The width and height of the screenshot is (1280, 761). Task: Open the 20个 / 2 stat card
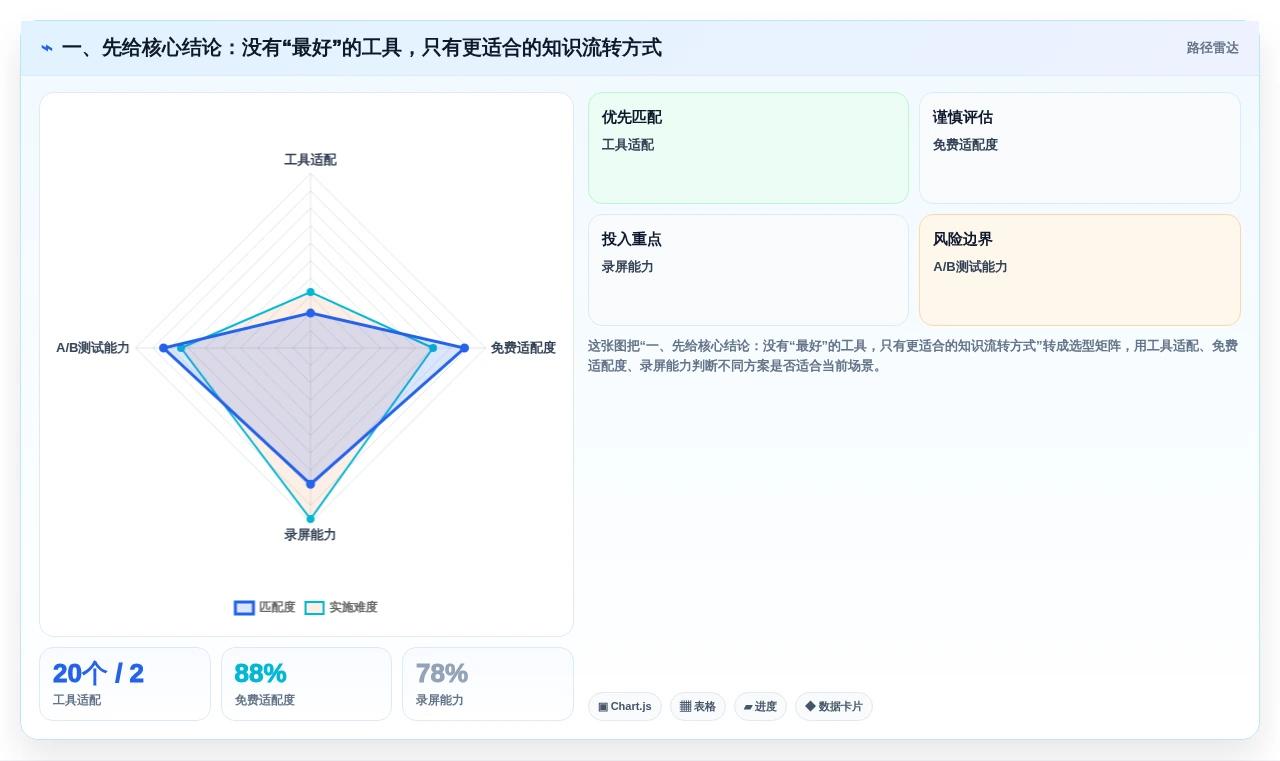pyautogui.click(x=125, y=684)
